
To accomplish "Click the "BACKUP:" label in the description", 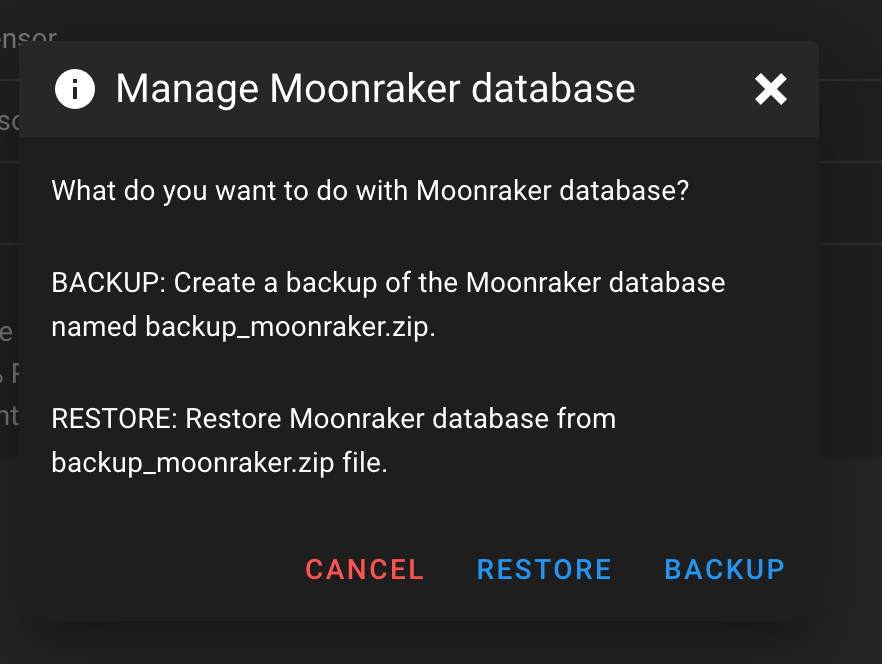I will point(108,283).
